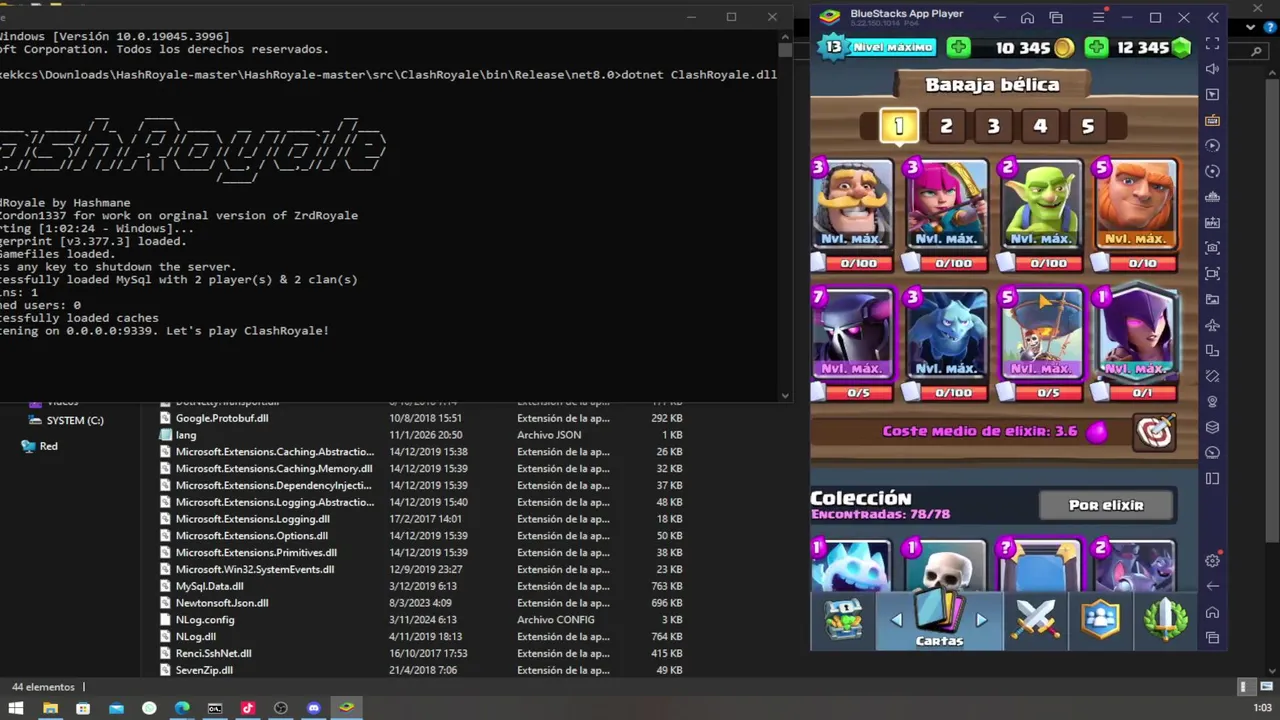The width and height of the screenshot is (1280, 720).
Task: Open Discord from taskbar
Action: (314, 708)
